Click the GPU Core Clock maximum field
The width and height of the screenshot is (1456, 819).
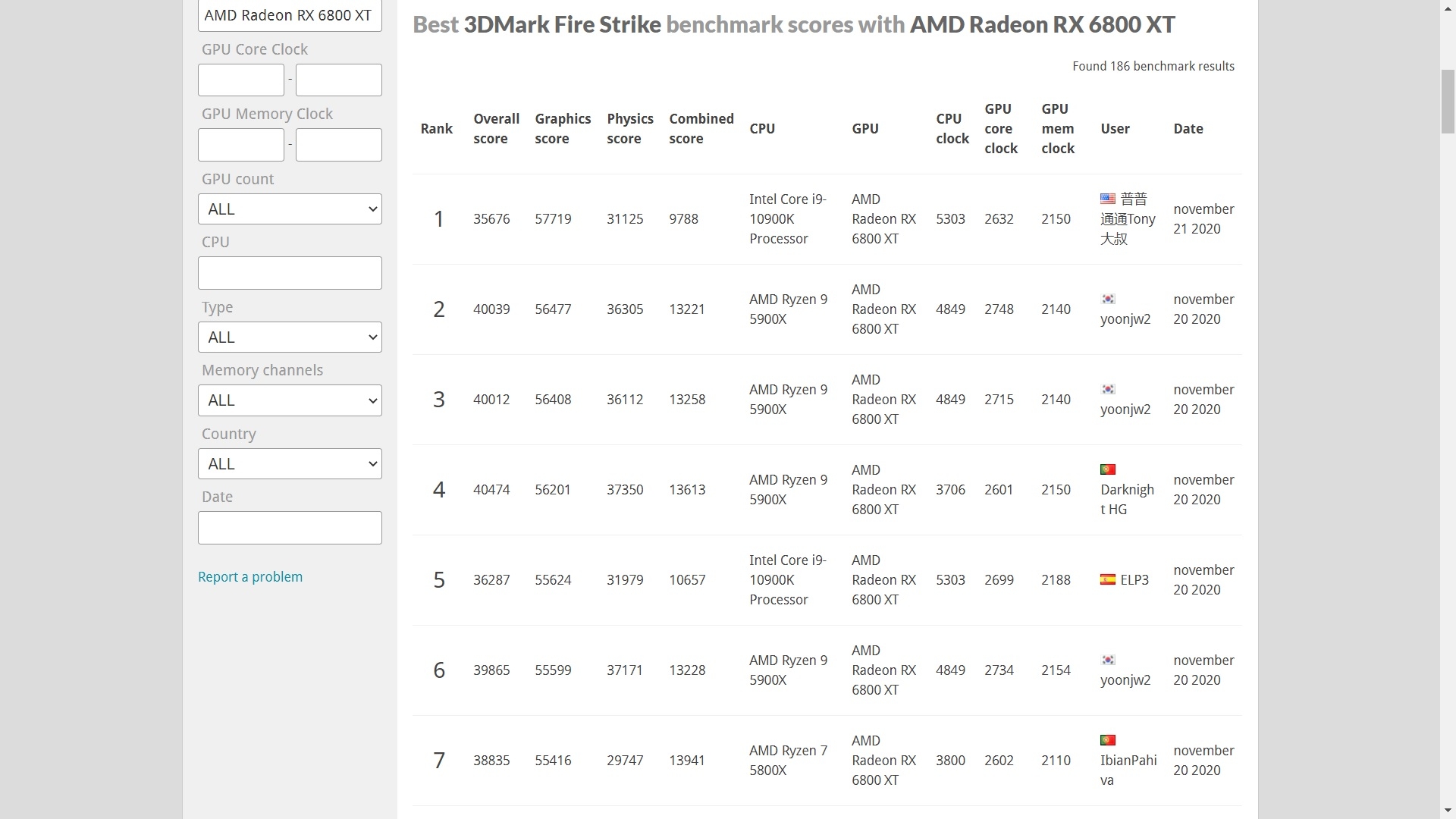(x=339, y=80)
